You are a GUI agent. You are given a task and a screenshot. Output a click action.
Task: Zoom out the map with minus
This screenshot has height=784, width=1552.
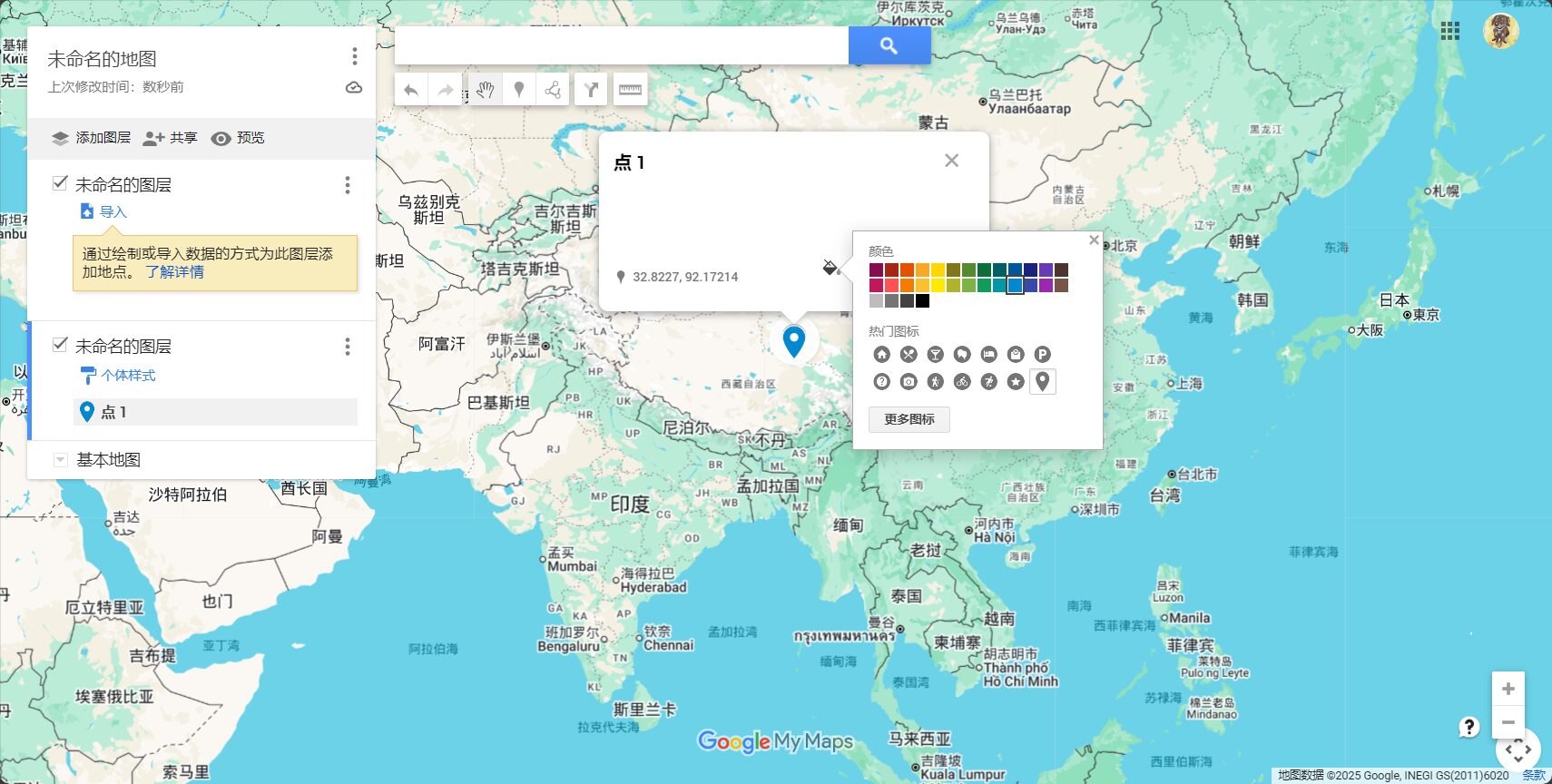[1508, 722]
